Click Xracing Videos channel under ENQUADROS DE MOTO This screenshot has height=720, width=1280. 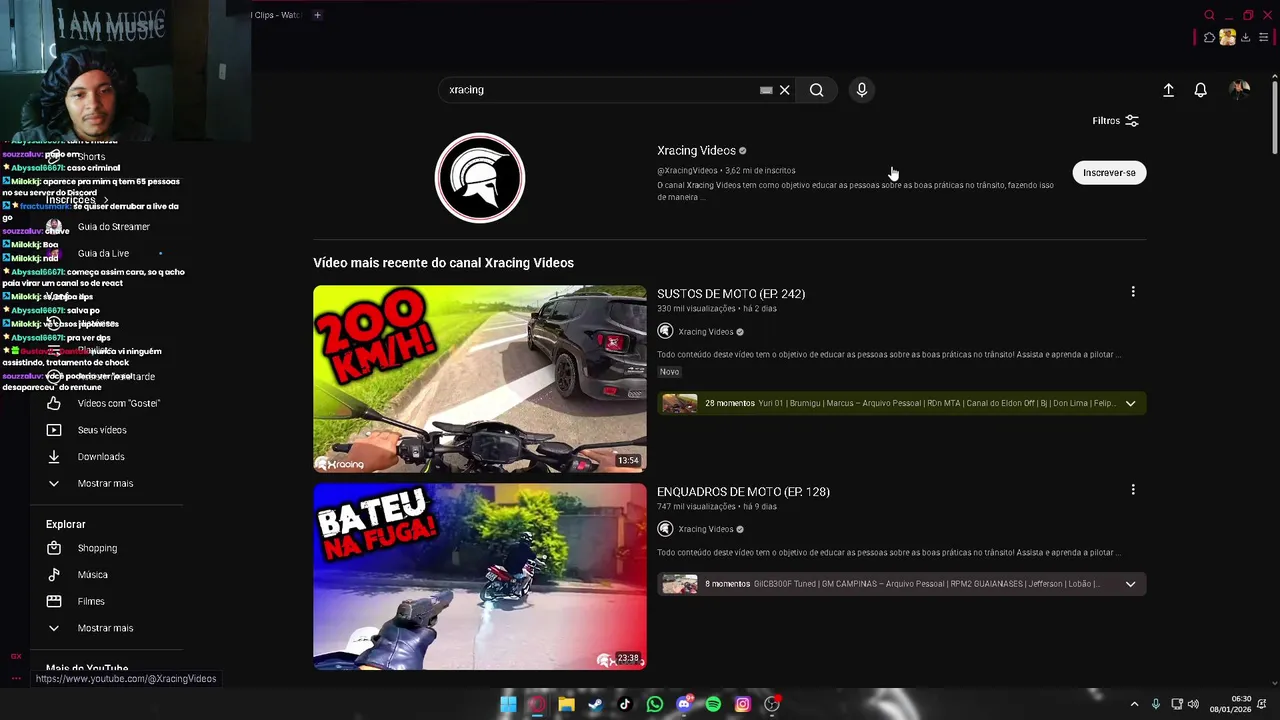706,529
